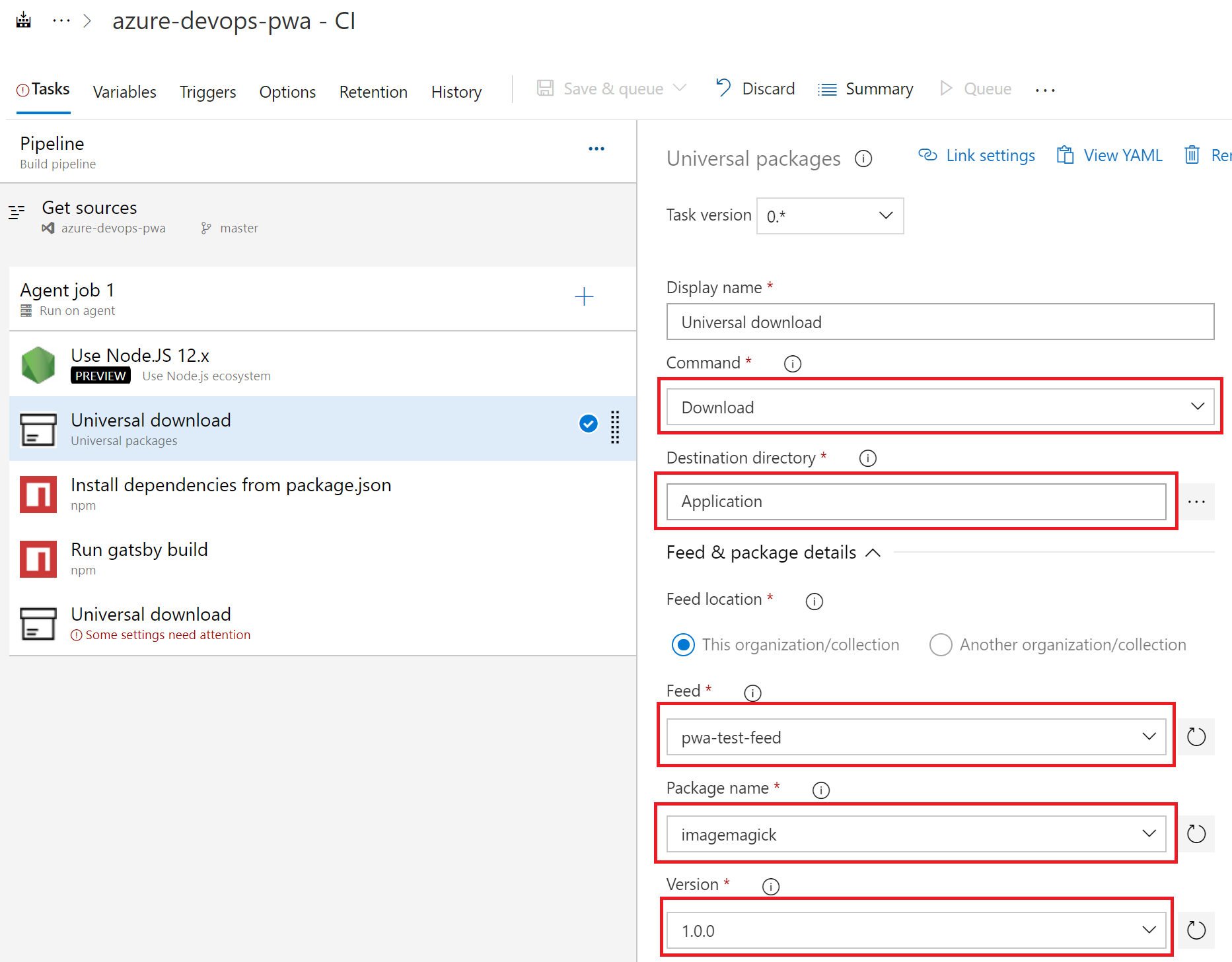This screenshot has width=1232, height=962.
Task: Switch to the Variables tab
Action: point(124,92)
